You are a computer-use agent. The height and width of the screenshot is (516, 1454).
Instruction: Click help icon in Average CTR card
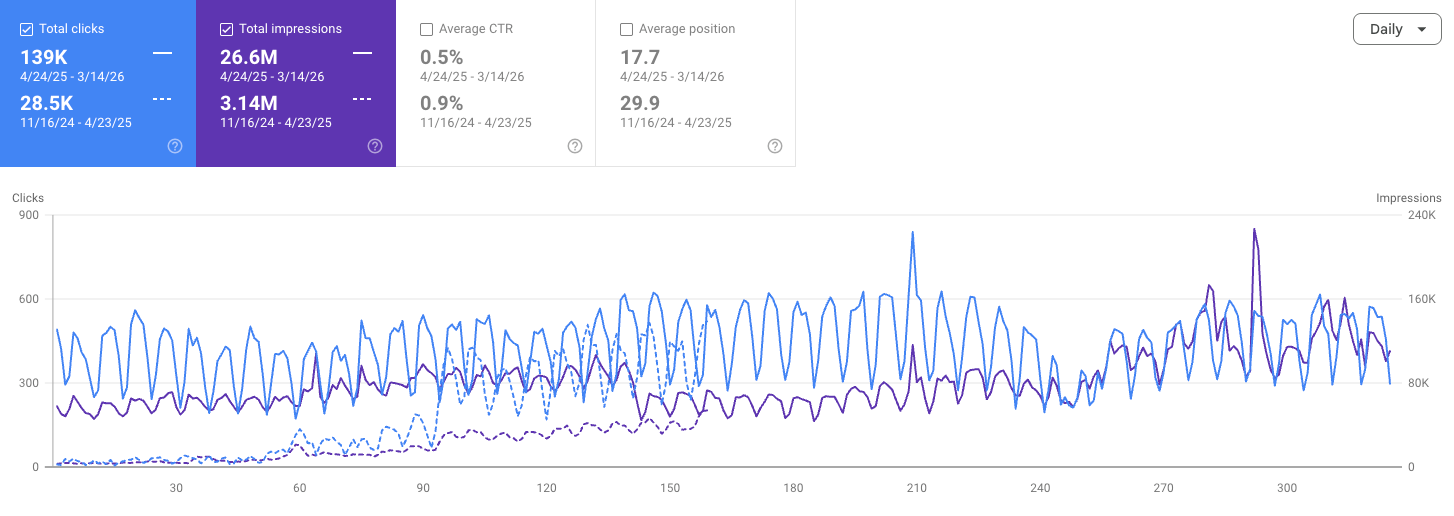(575, 146)
